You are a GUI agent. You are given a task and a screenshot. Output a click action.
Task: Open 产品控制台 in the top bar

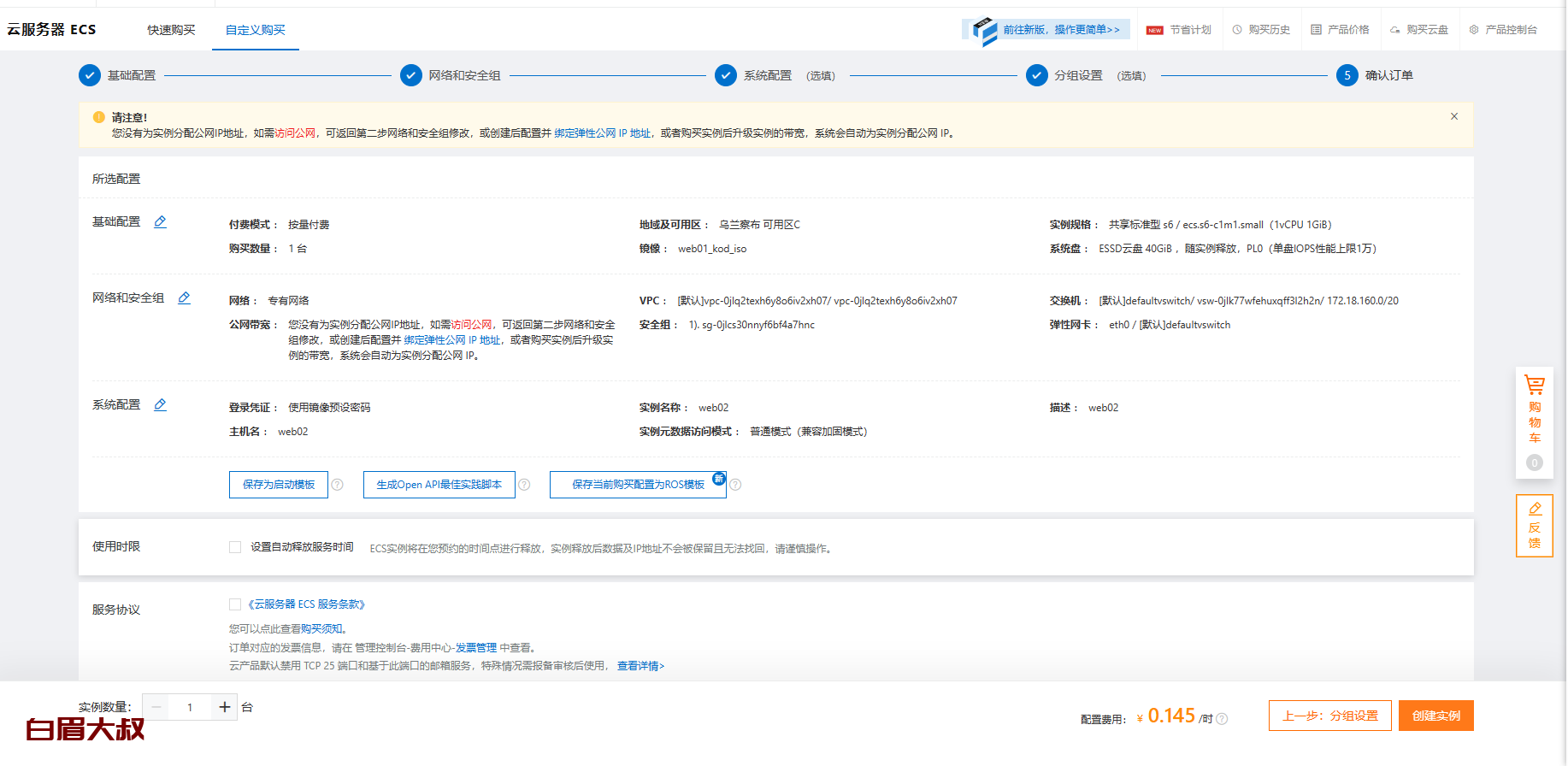click(1503, 30)
